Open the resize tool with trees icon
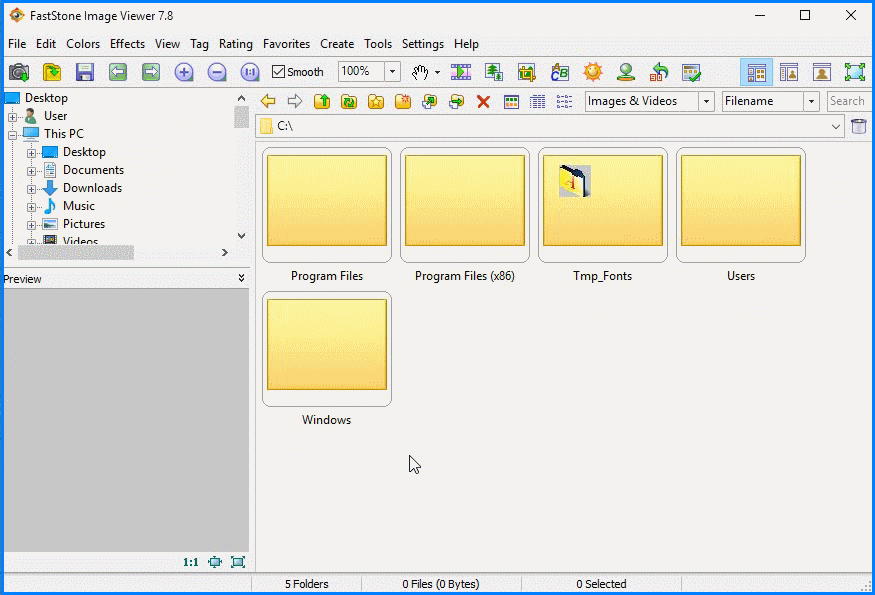The width and height of the screenshot is (875, 595). 494,72
